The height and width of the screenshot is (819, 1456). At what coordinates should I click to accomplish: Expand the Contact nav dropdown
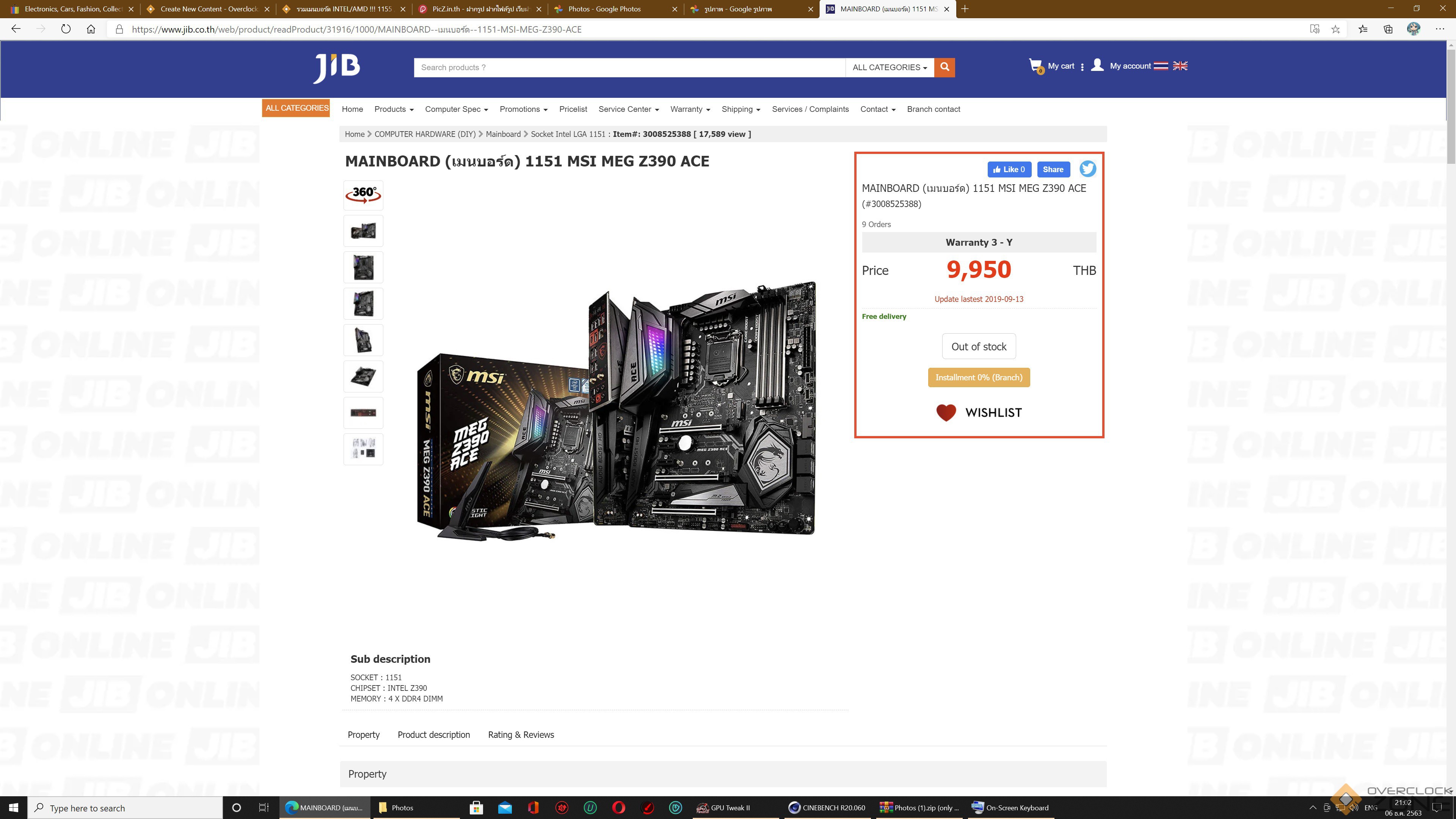click(x=878, y=109)
